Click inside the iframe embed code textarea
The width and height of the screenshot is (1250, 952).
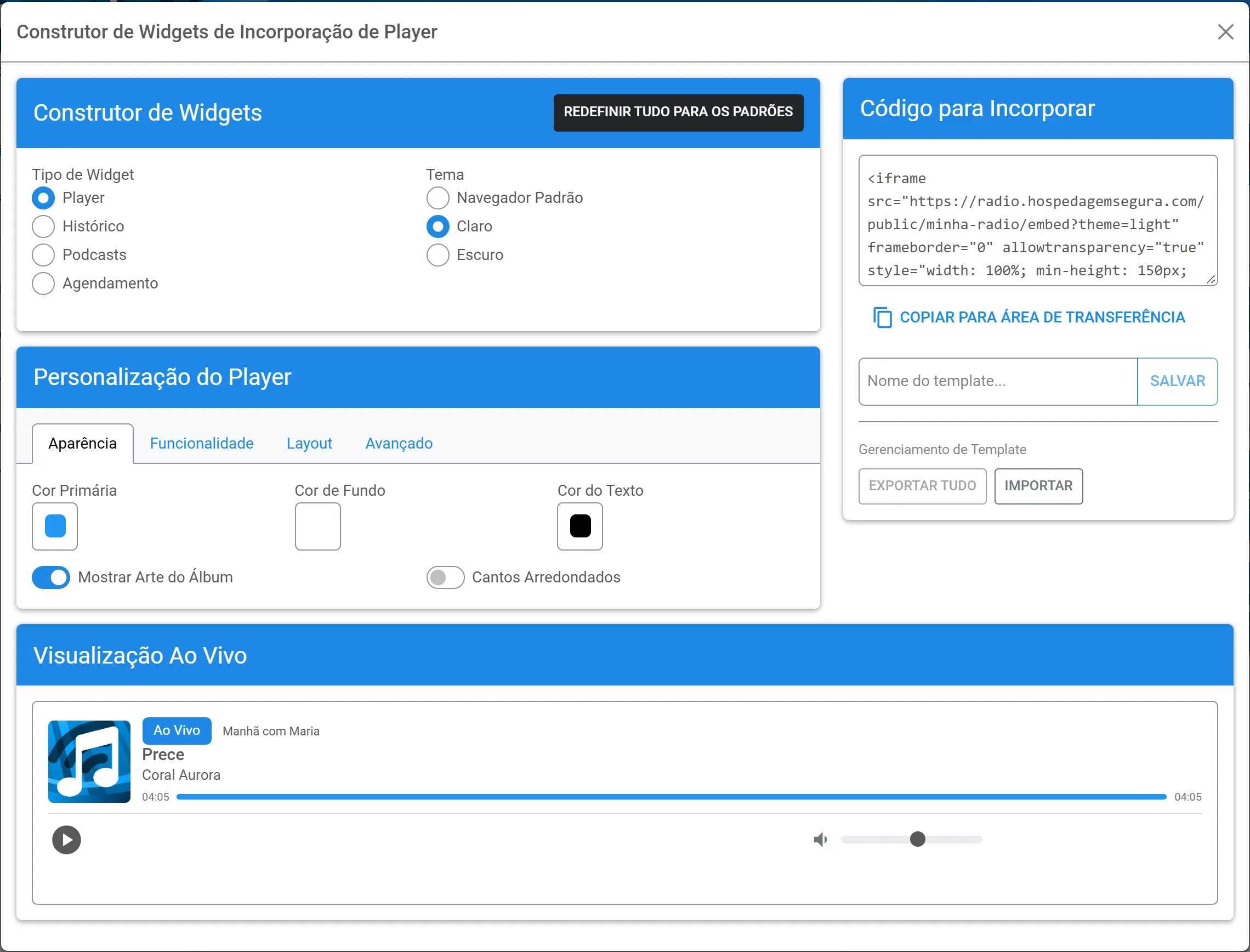click(1038, 220)
